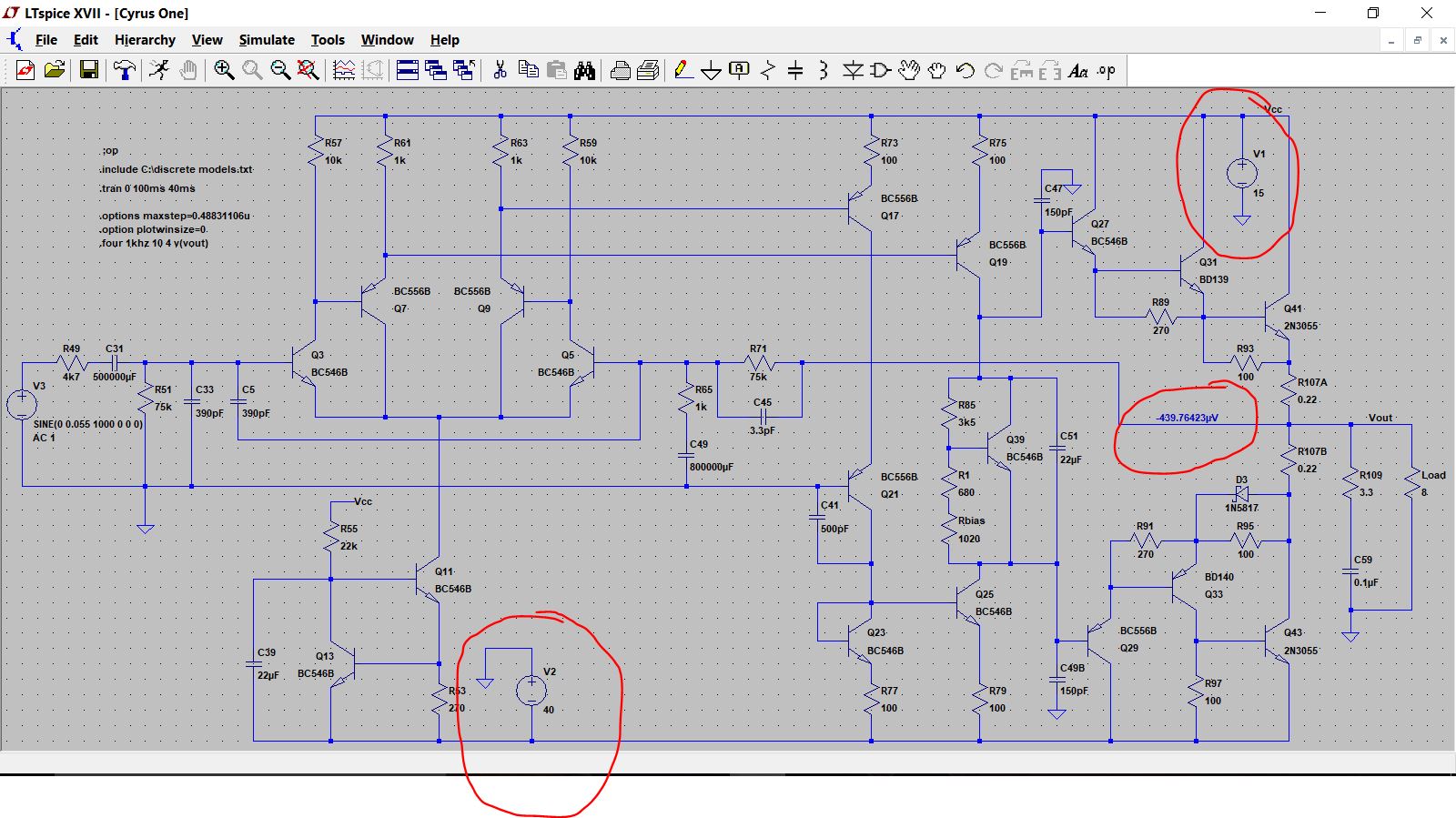Save the schematic with floppy icon

click(88, 70)
